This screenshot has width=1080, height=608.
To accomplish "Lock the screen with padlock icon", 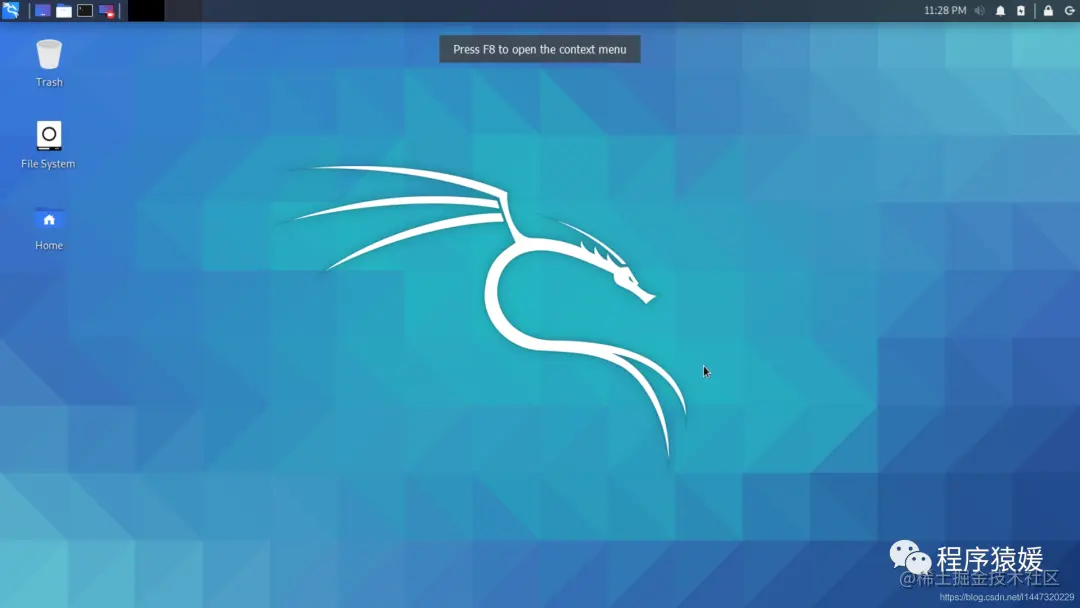I will (x=1048, y=11).
